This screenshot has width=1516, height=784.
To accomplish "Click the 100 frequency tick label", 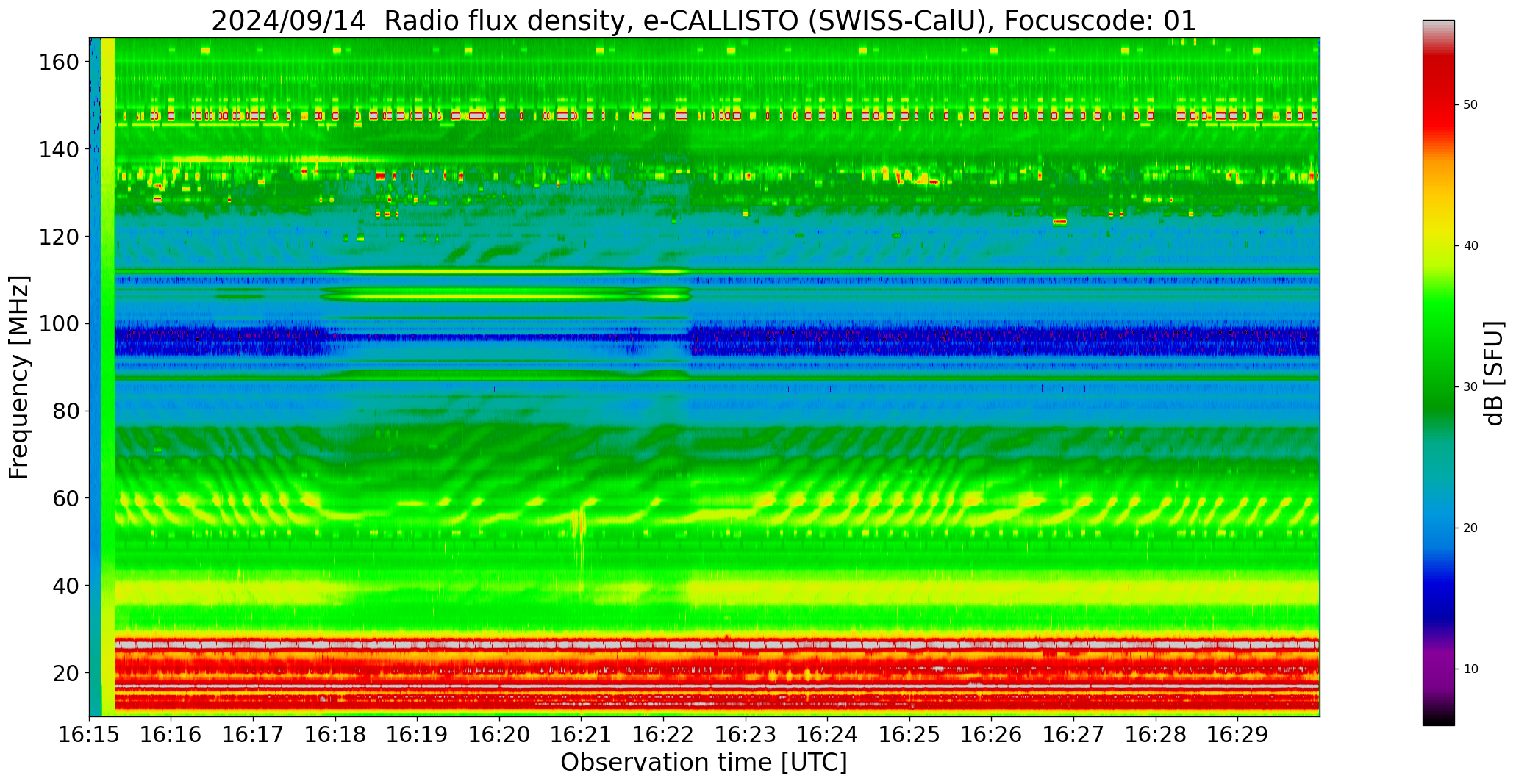I will point(58,323).
